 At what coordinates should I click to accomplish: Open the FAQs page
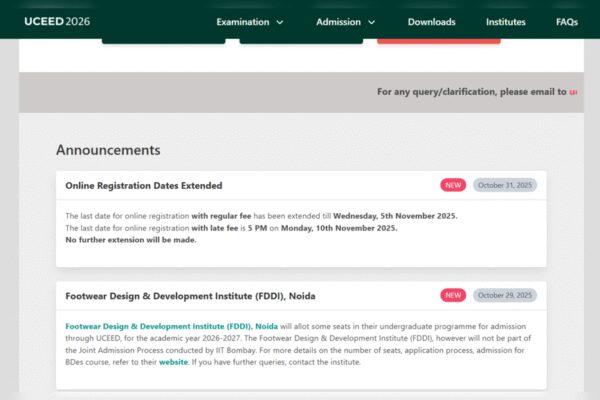[567, 22]
